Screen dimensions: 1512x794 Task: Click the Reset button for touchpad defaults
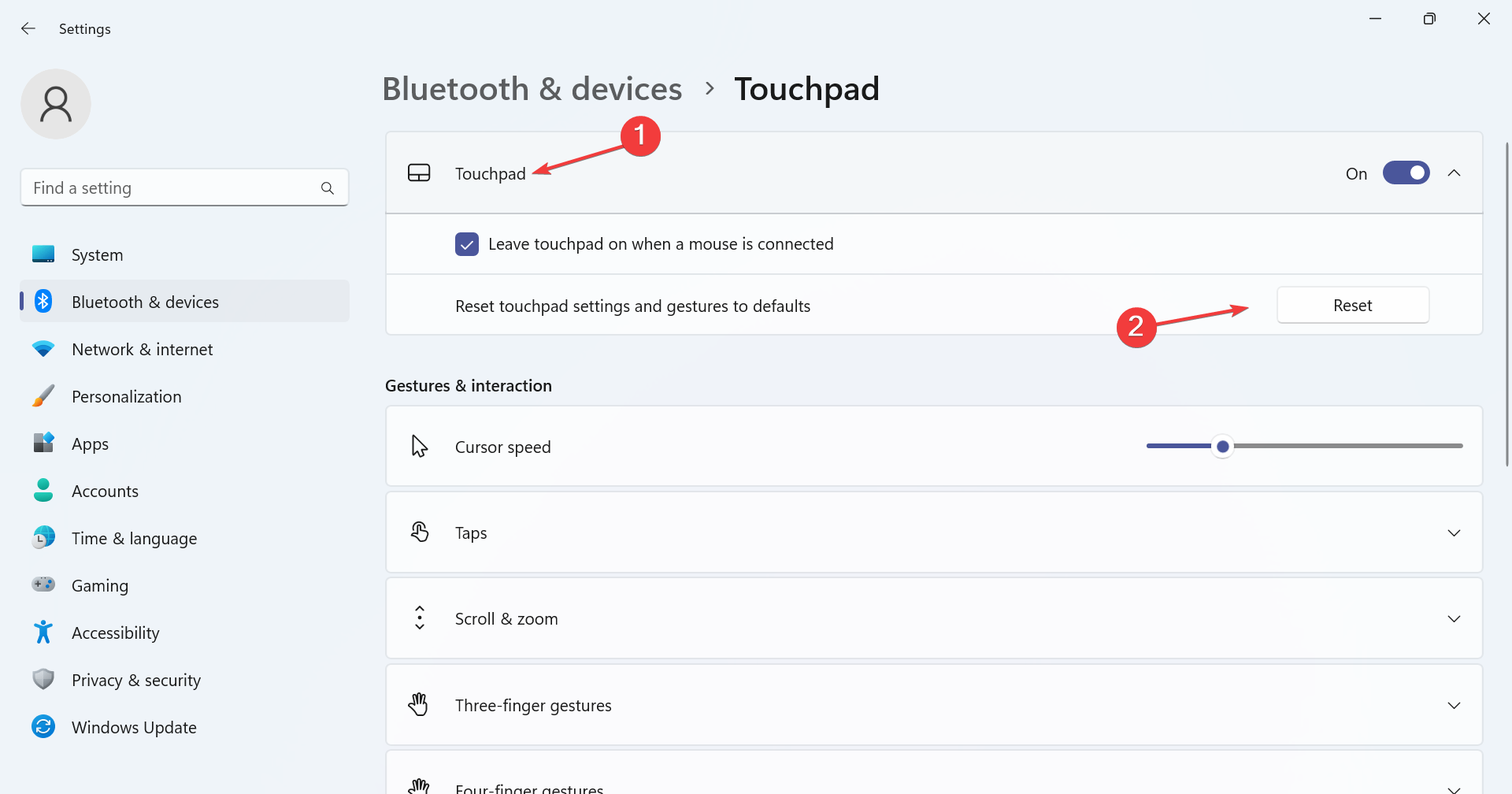1351,305
